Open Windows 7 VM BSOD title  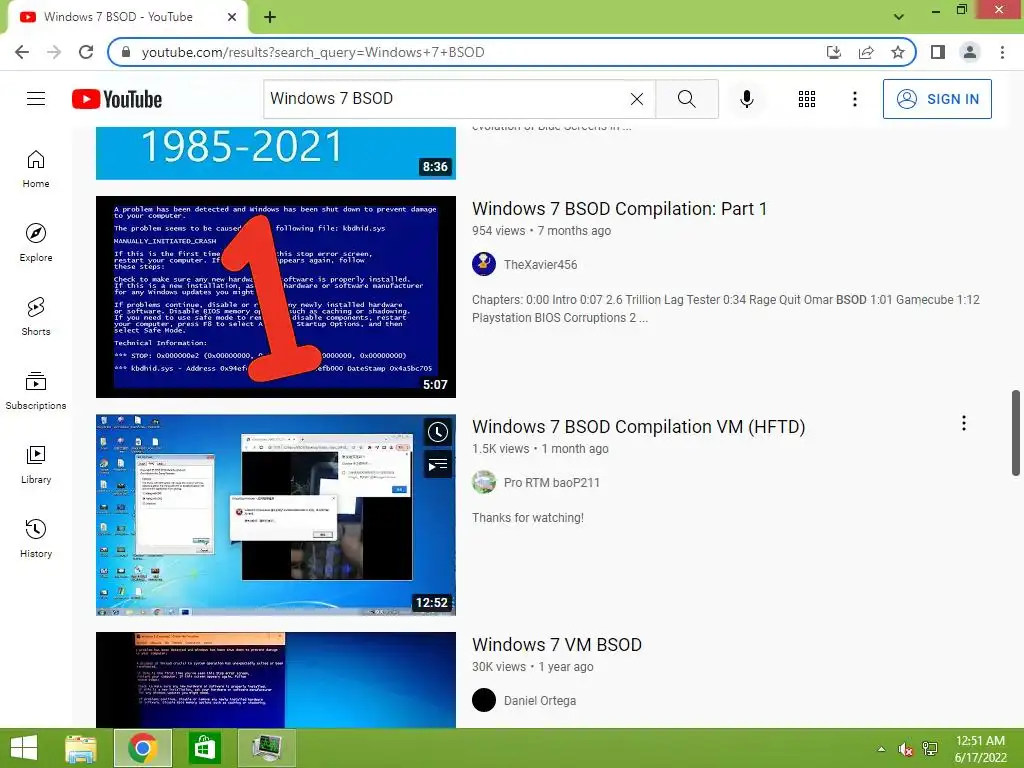point(556,645)
